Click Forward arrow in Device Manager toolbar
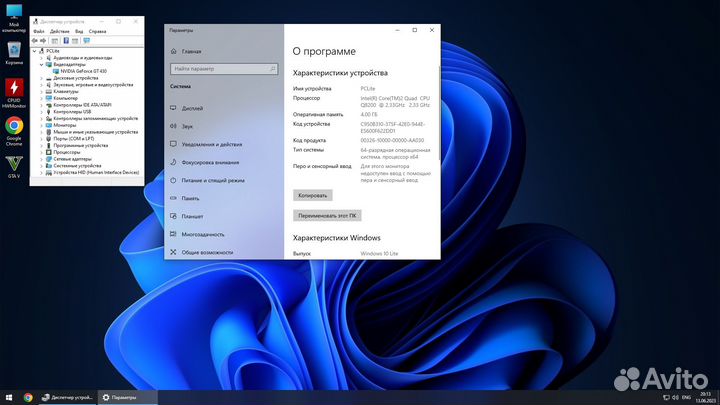This screenshot has width=720, height=405. click(43, 41)
